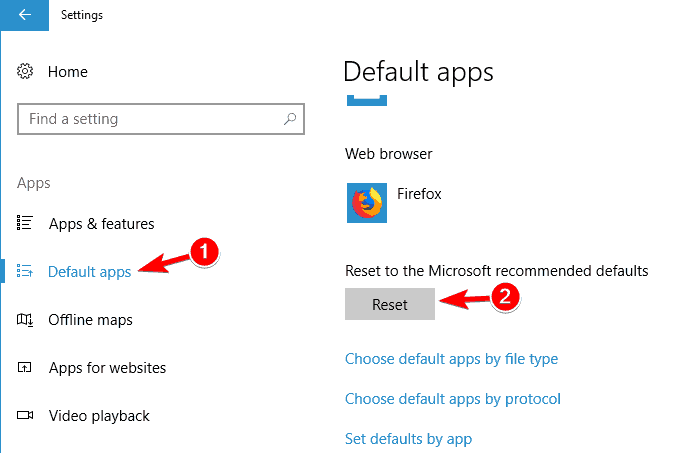The width and height of the screenshot is (687, 453).
Task: Open Choose default apps by file type
Action: point(451,359)
